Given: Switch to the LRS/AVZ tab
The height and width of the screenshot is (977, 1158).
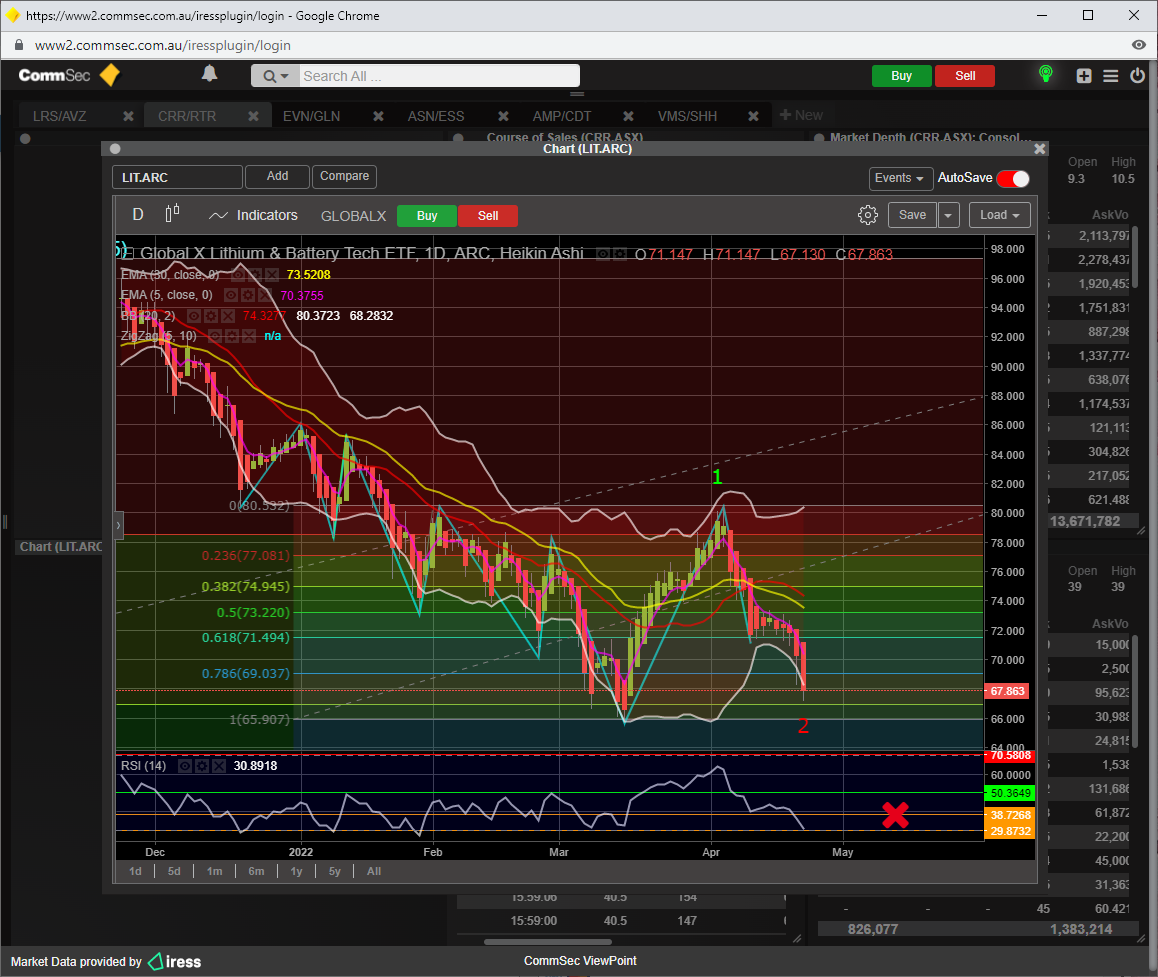Looking at the screenshot, I should (x=60, y=116).
